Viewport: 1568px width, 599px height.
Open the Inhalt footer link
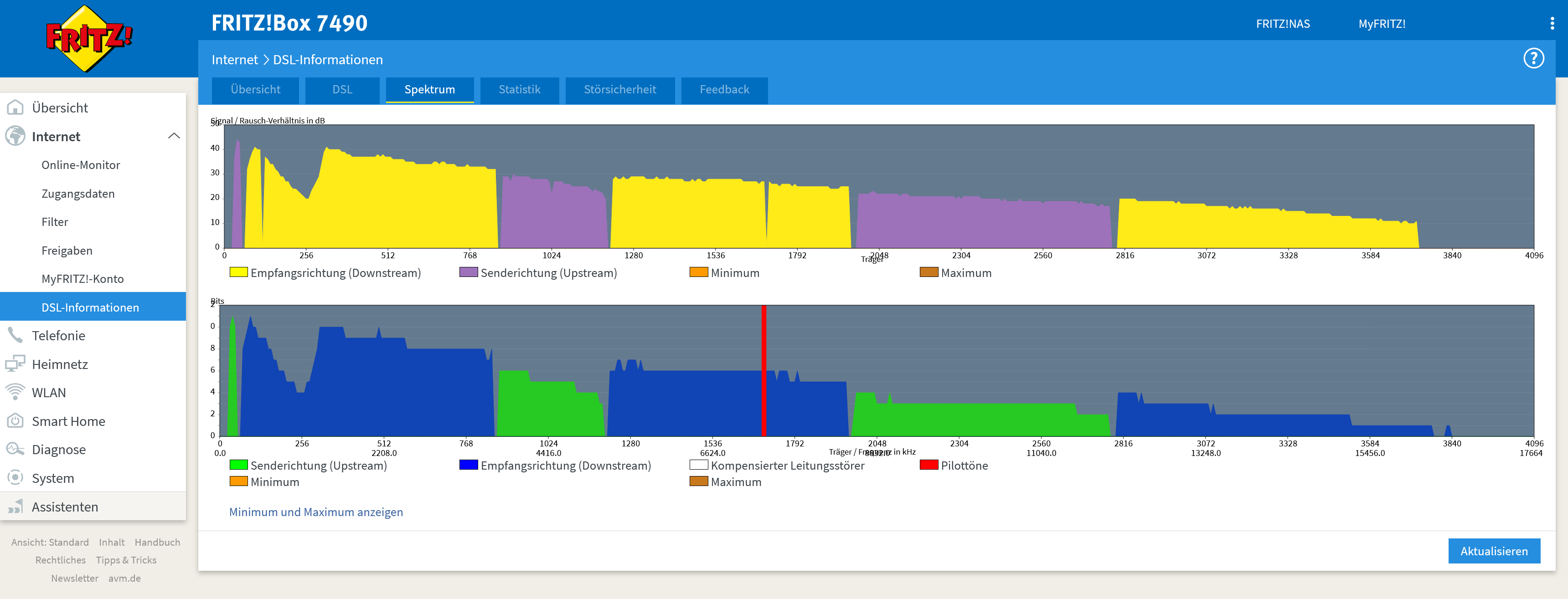coord(111,542)
